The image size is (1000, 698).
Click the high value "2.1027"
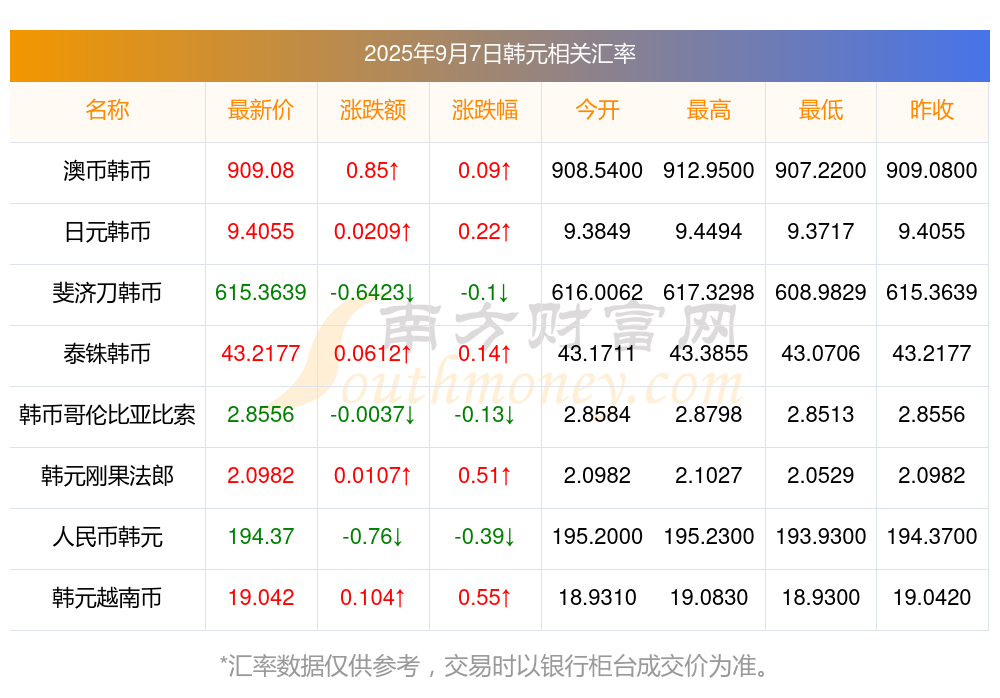pyautogui.click(x=709, y=475)
